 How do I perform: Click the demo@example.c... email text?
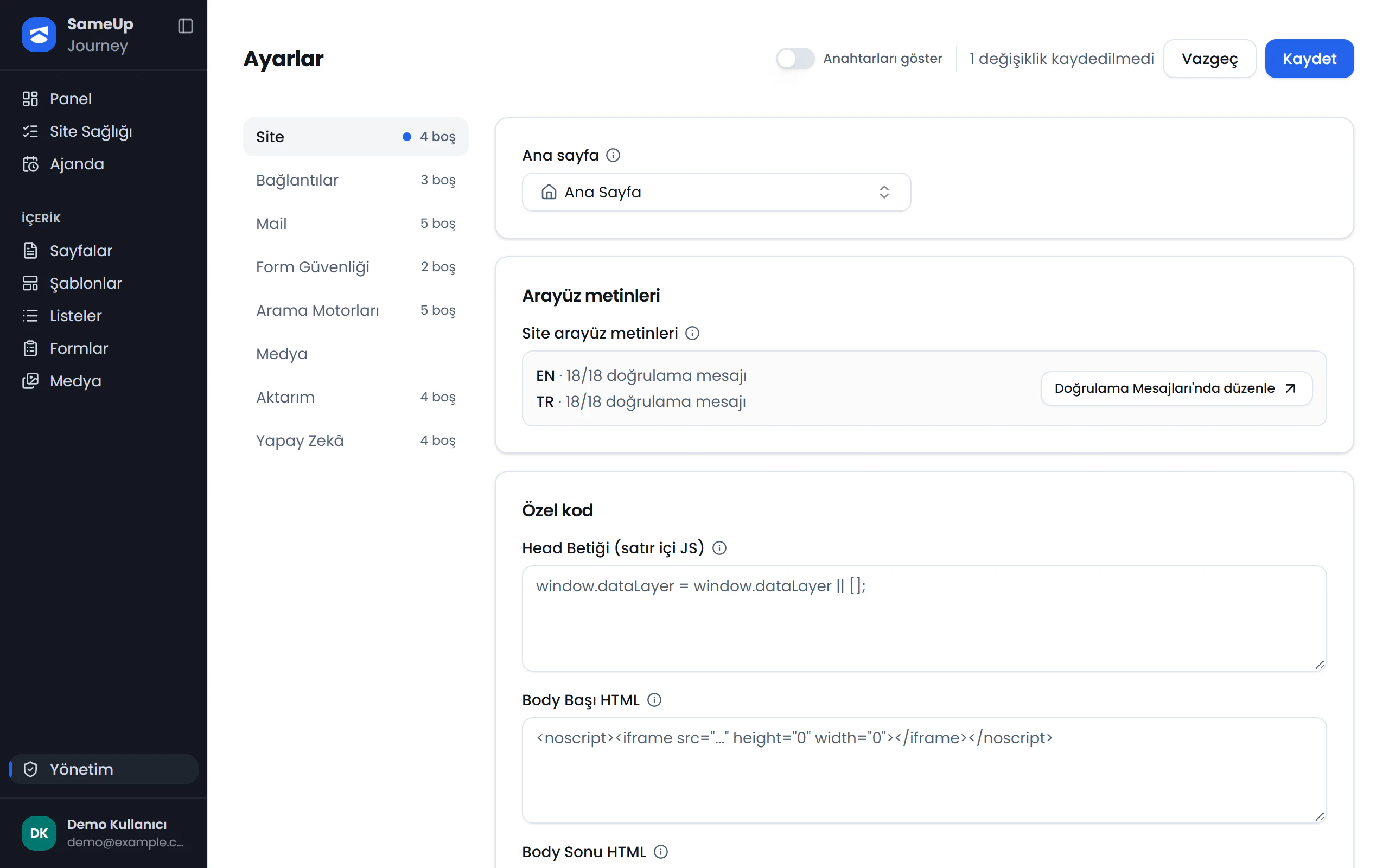coord(125,842)
